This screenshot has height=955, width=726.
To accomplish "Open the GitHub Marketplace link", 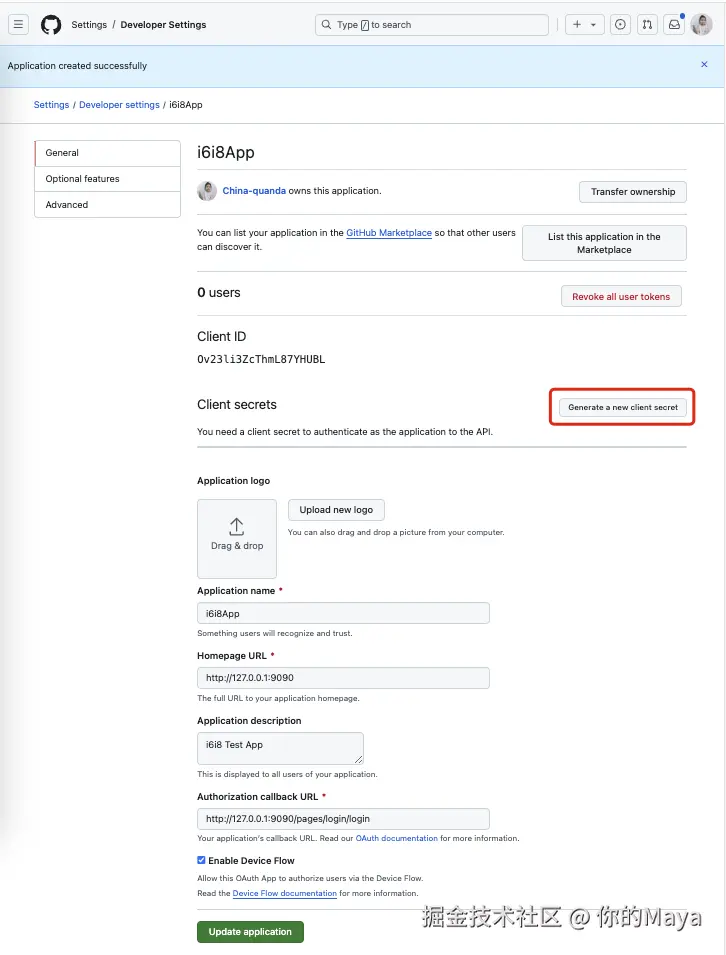I will (389, 233).
